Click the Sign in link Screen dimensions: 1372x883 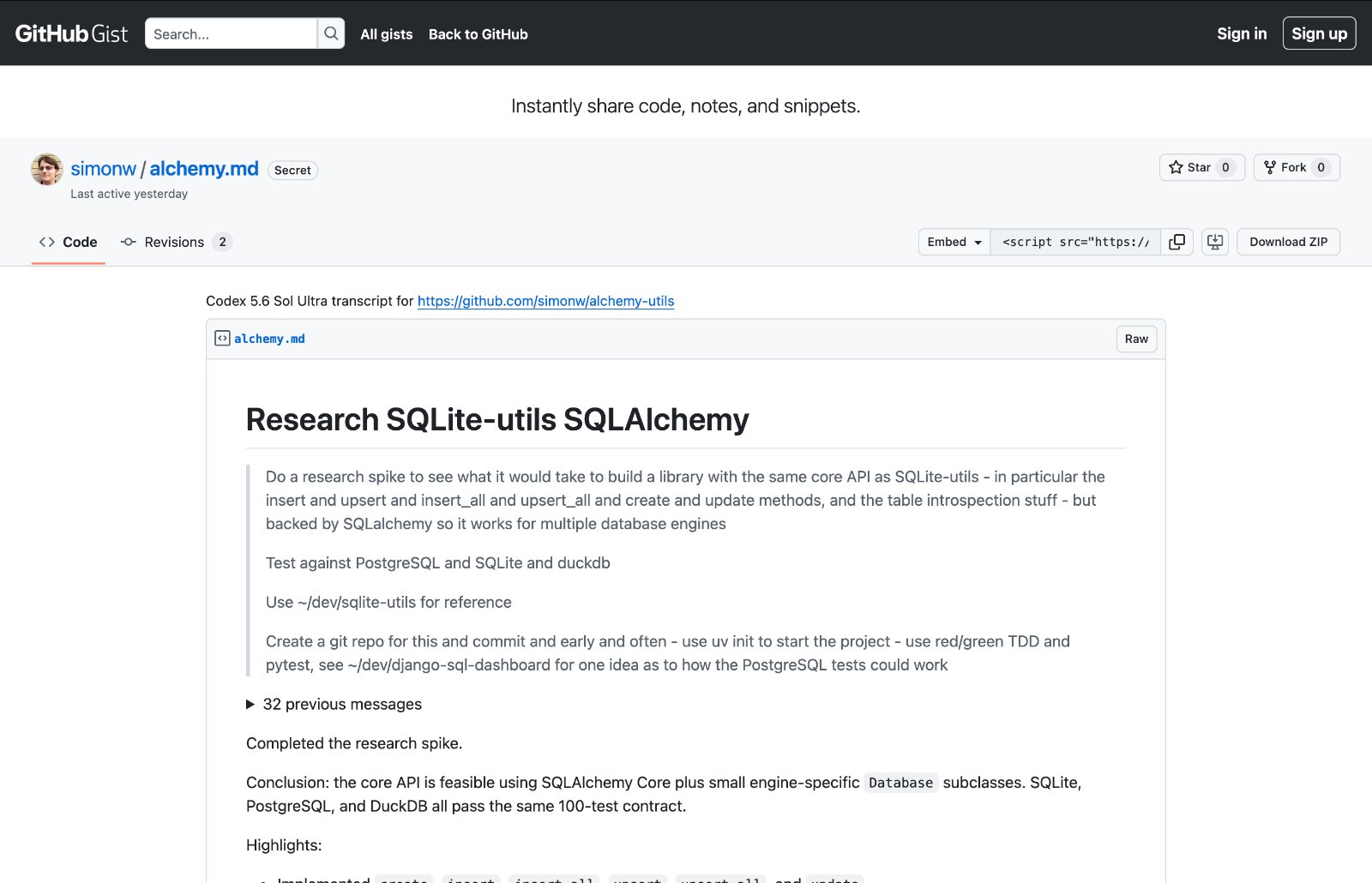(1242, 33)
